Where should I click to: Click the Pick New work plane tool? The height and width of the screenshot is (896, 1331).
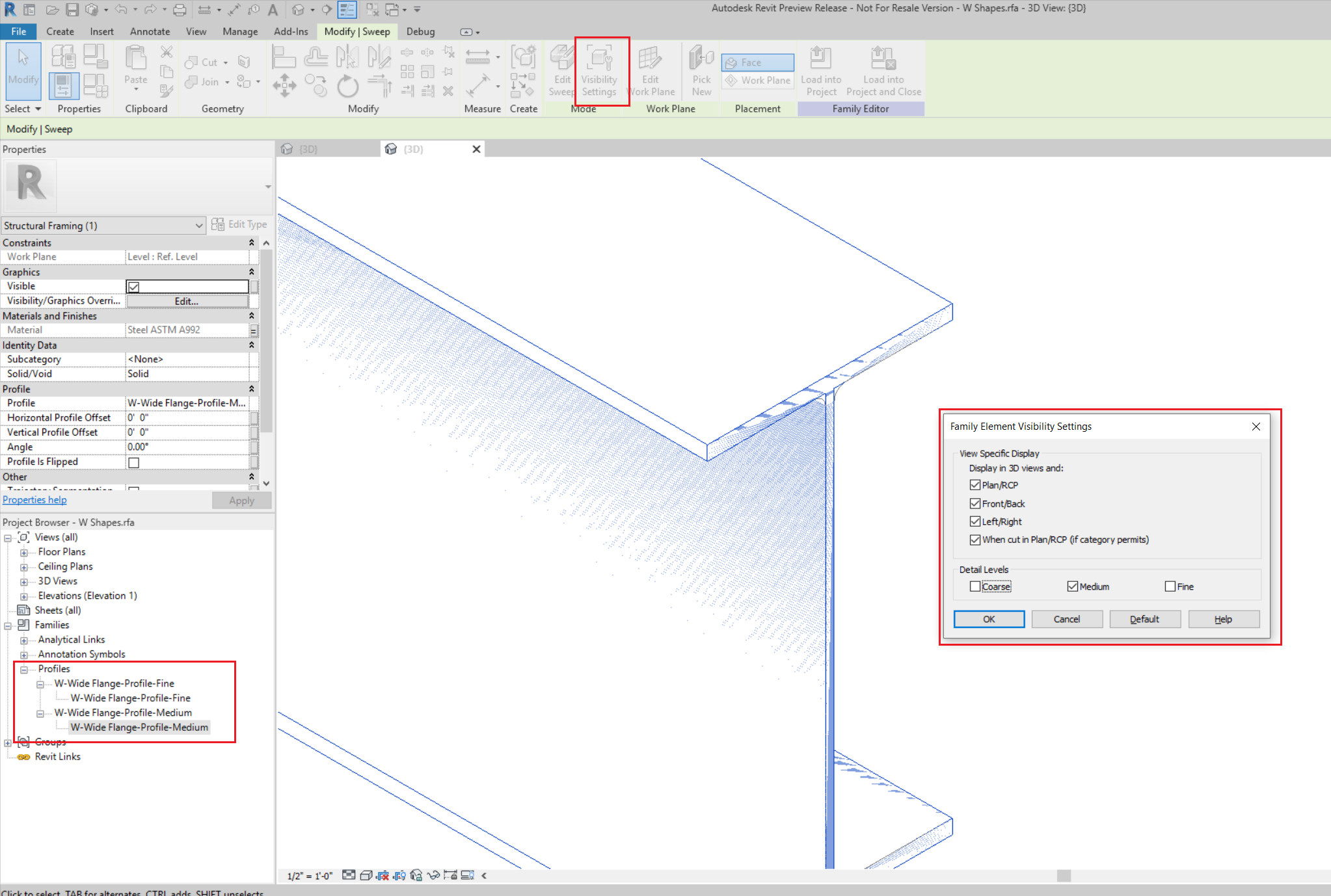[x=701, y=71]
